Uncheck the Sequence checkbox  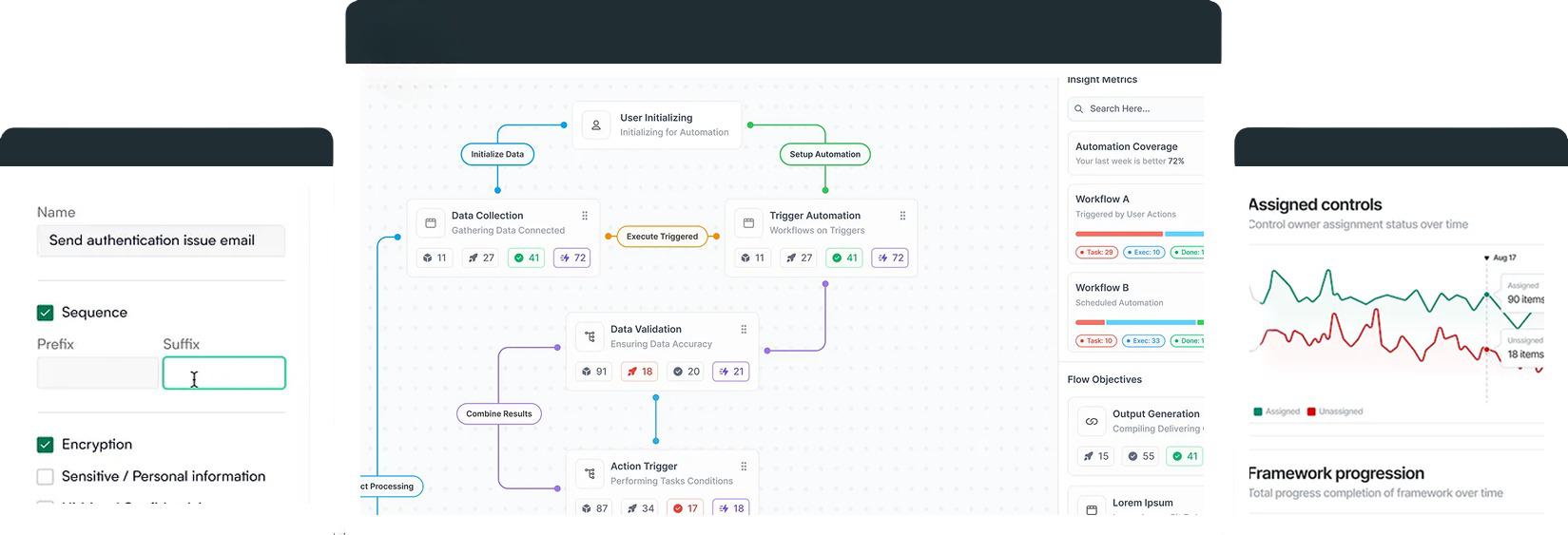pos(45,313)
